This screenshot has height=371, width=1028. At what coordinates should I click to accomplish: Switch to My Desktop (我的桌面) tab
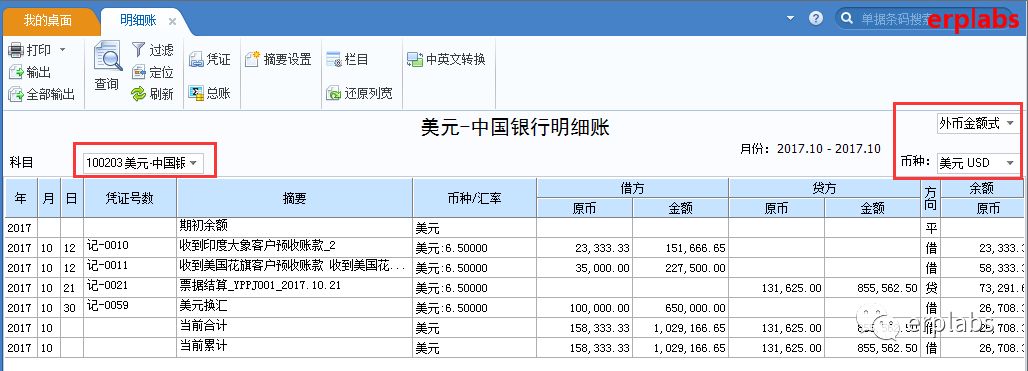point(48,20)
